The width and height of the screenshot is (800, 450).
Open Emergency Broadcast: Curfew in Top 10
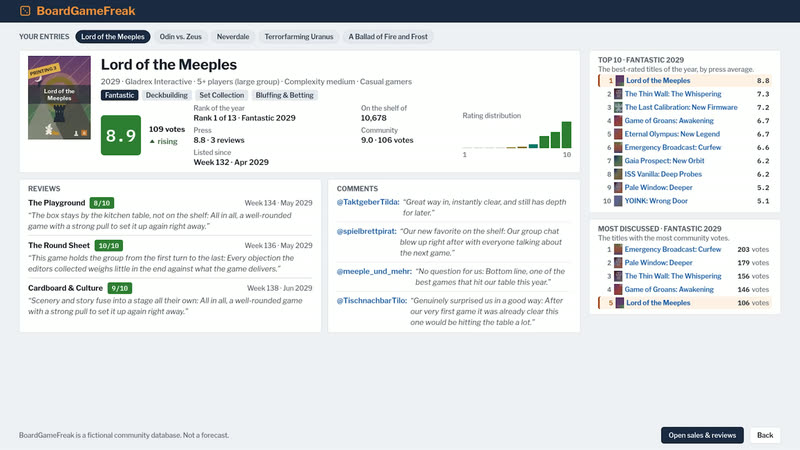[672, 147]
